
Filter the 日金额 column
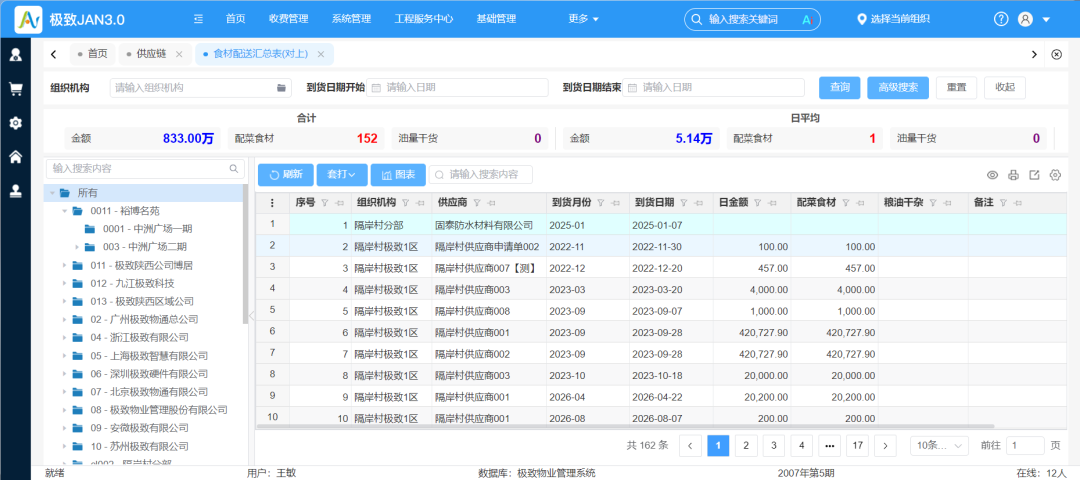[757, 203]
